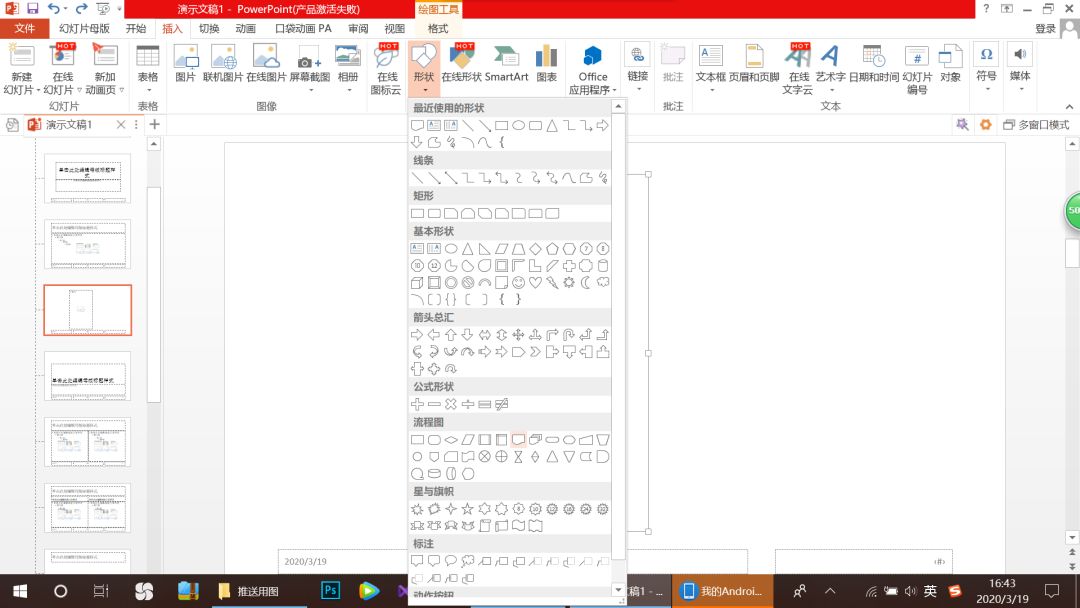The width and height of the screenshot is (1080, 608).
Task: Open Photoshop from the Windows taskbar
Action: click(330, 590)
